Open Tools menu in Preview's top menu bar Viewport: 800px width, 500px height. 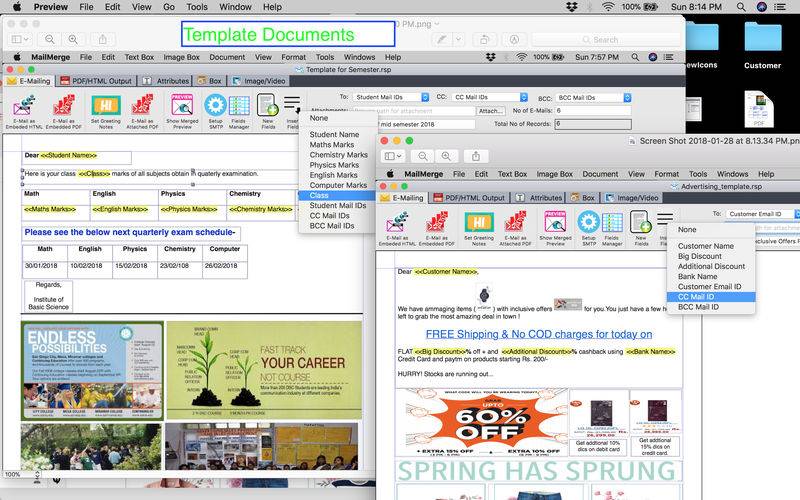pyautogui.click(x=196, y=7)
